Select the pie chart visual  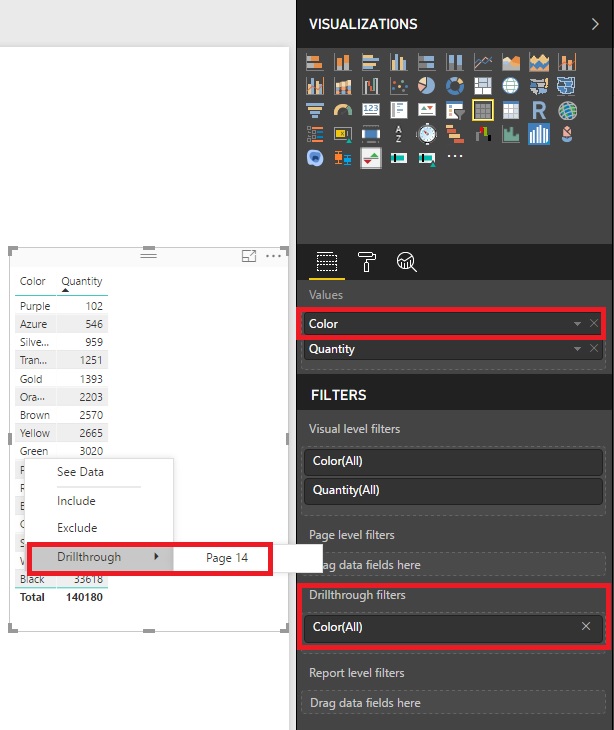pos(427,86)
